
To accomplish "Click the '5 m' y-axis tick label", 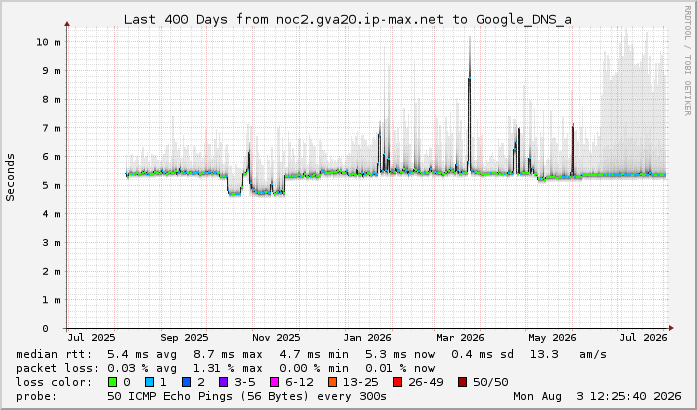I will pos(52,185).
